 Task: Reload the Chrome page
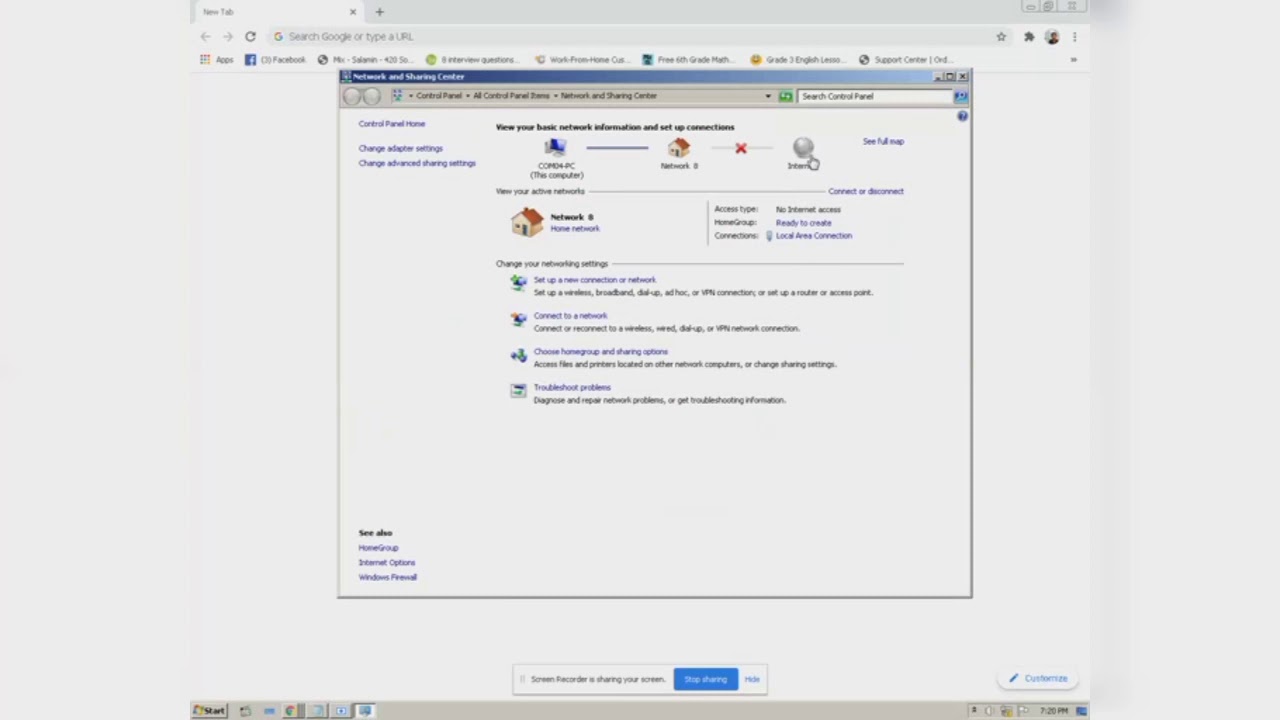click(x=250, y=36)
